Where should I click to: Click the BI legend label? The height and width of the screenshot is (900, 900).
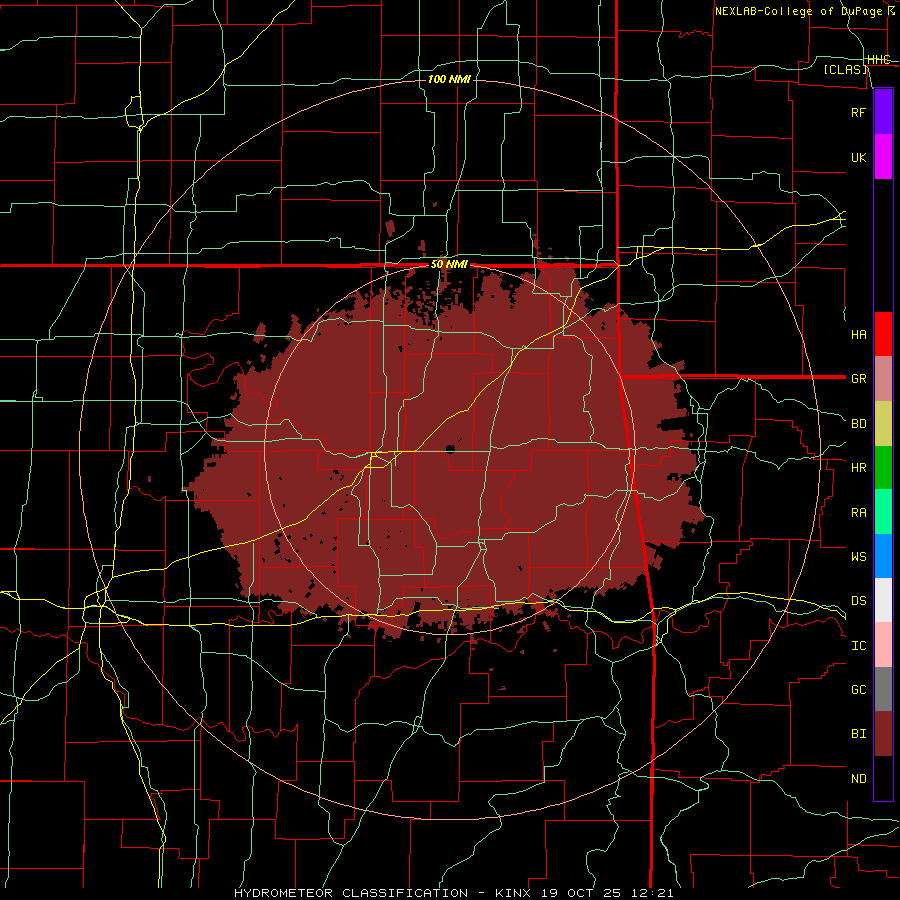pyautogui.click(x=859, y=734)
